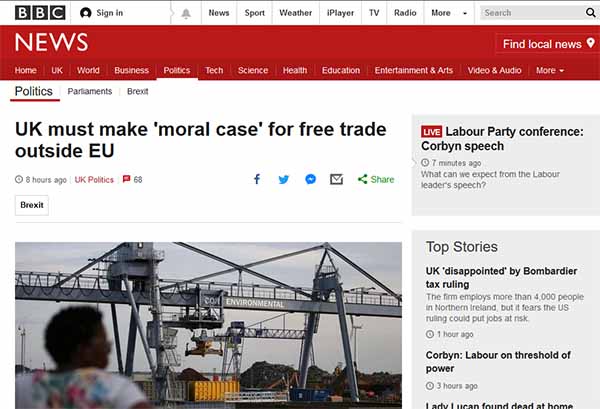The width and height of the screenshot is (600, 409).
Task: Open Parliaments sub-navigation item
Action: 90,91
